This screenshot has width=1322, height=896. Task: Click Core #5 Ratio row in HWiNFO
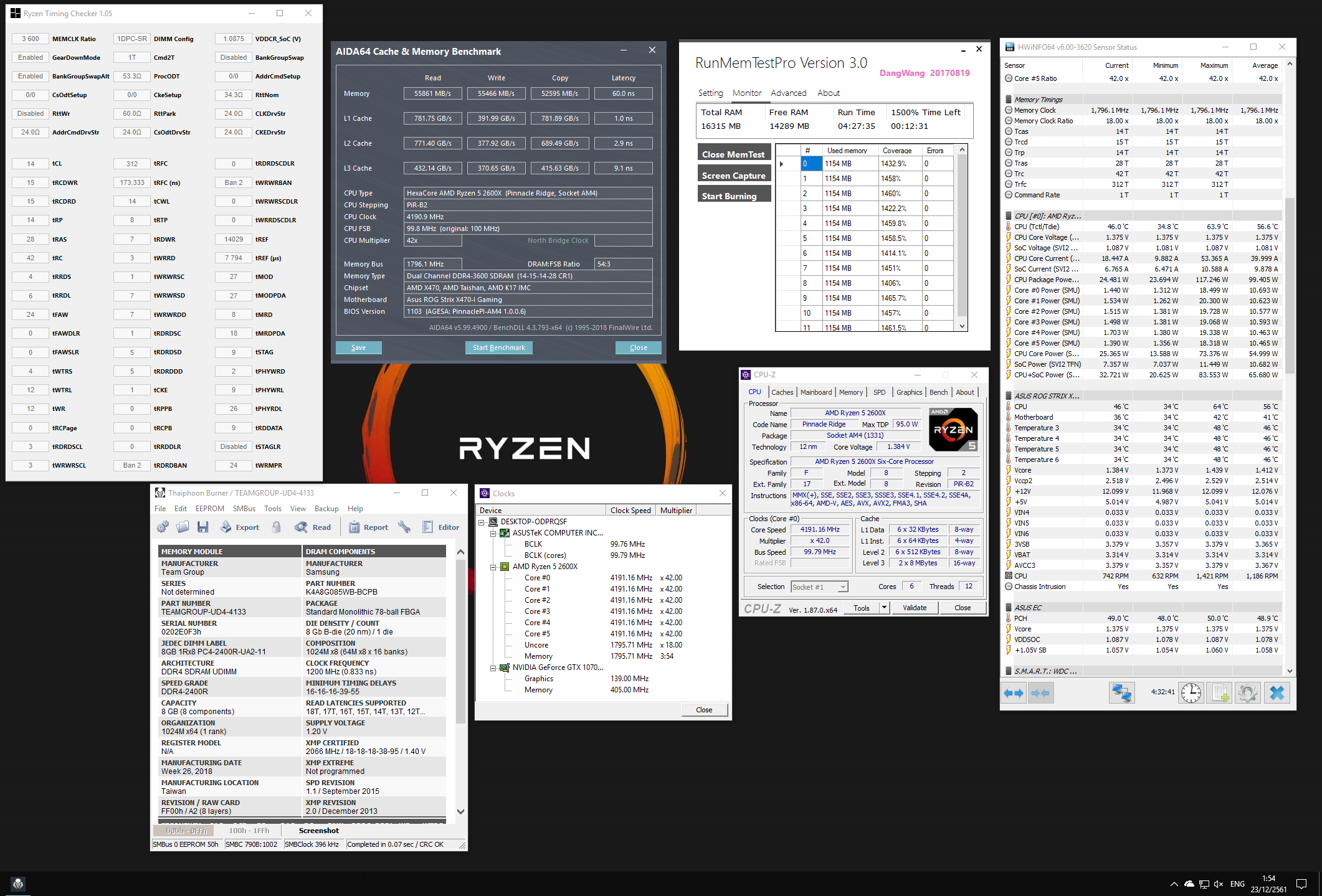[1141, 78]
